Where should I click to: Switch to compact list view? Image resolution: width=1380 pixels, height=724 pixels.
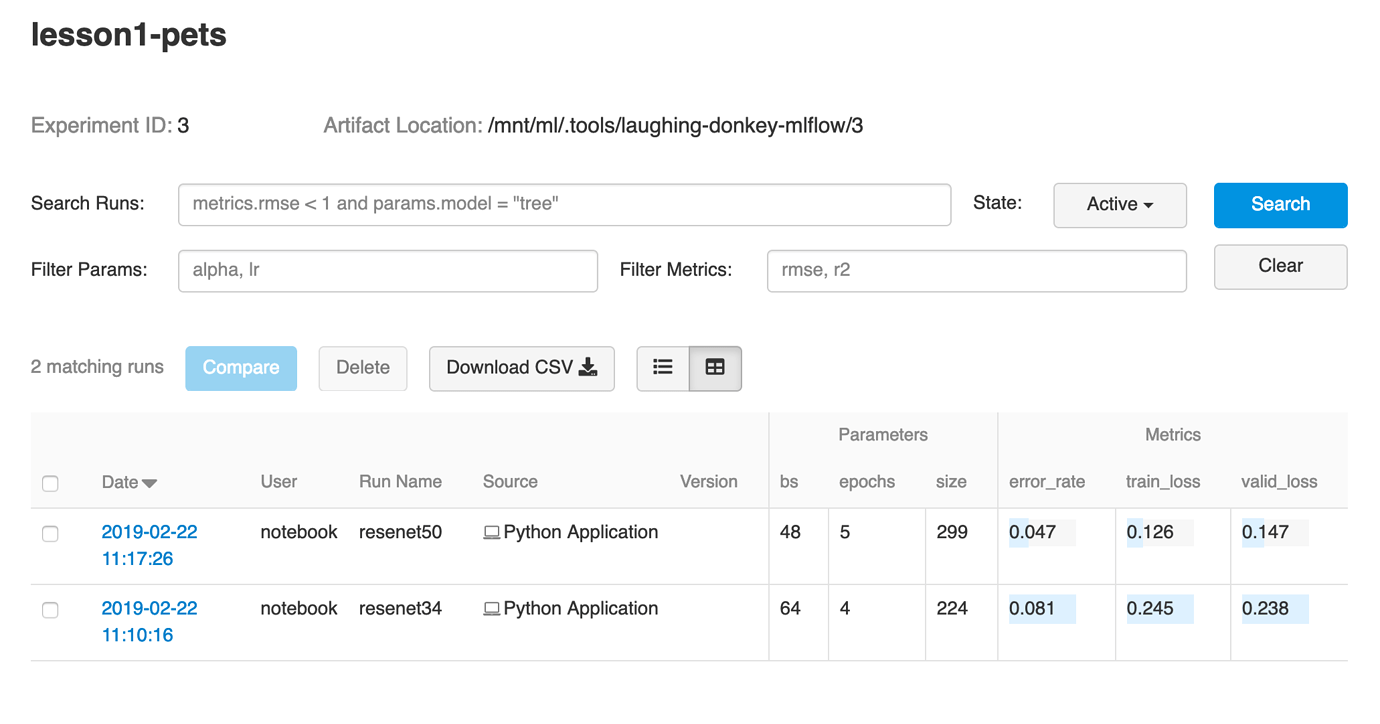pos(663,368)
